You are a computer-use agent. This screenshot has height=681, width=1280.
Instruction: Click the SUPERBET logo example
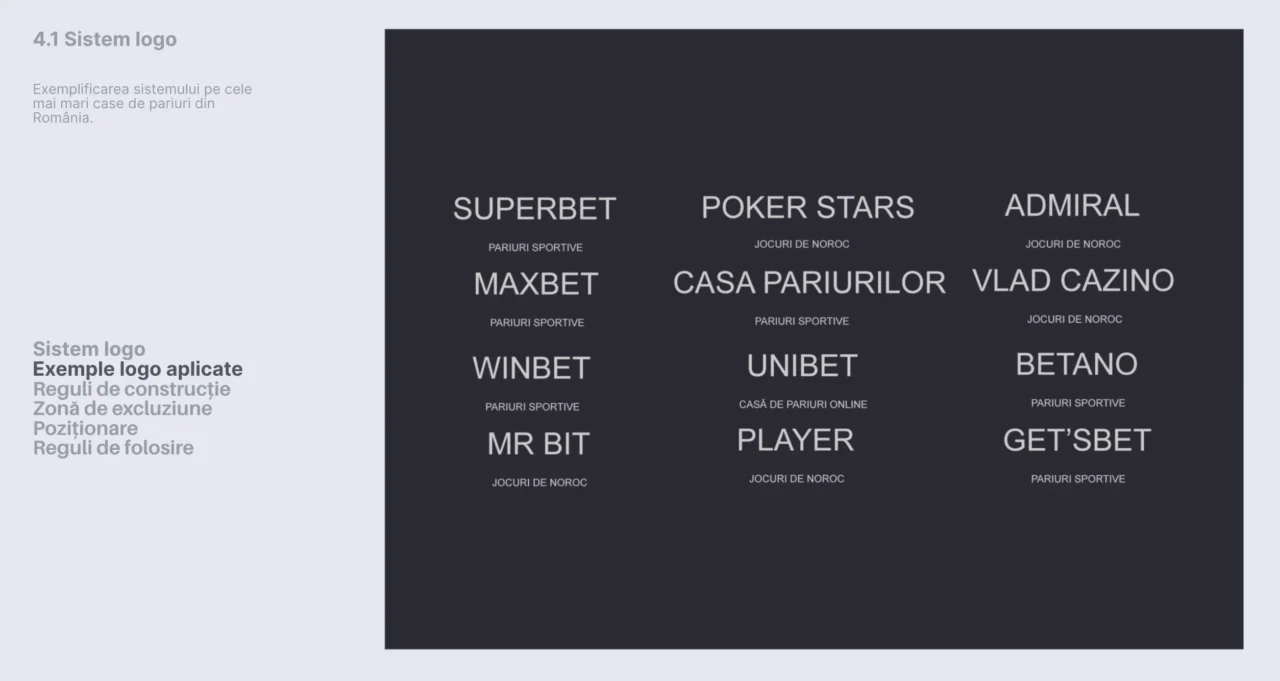click(534, 208)
